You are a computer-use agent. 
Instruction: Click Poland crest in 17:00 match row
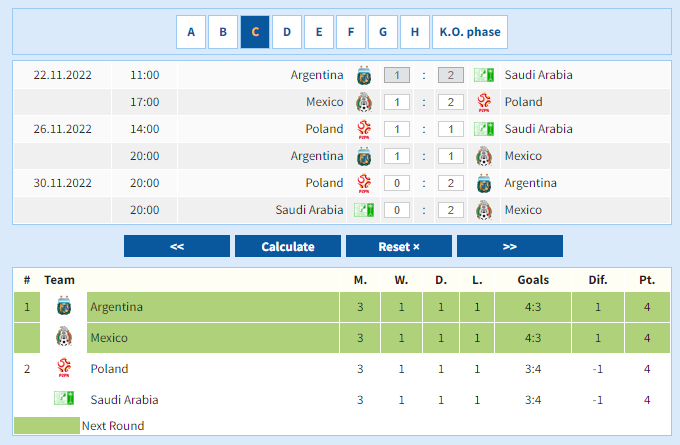484,102
